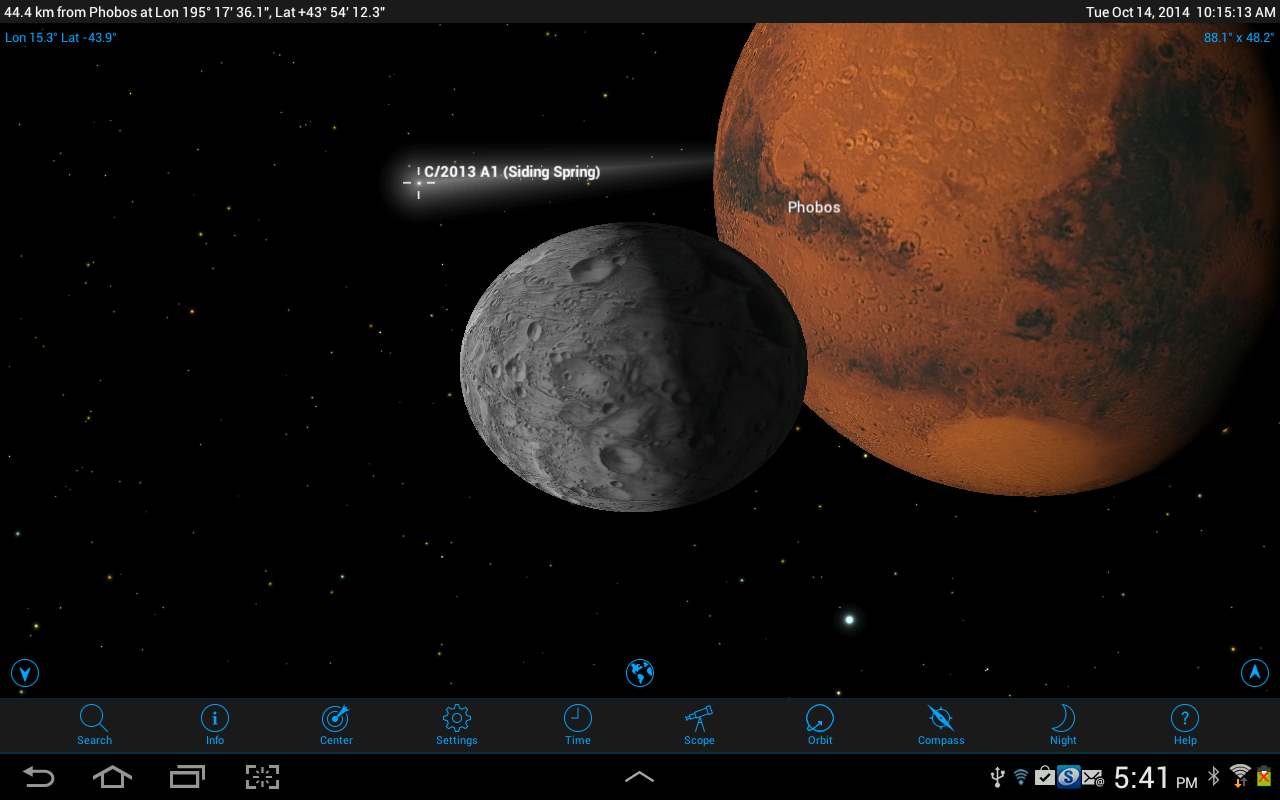Image resolution: width=1280 pixels, height=800 pixels.
Task: Select the comet C/2013 A1 Siding Spring label
Action: [512, 172]
